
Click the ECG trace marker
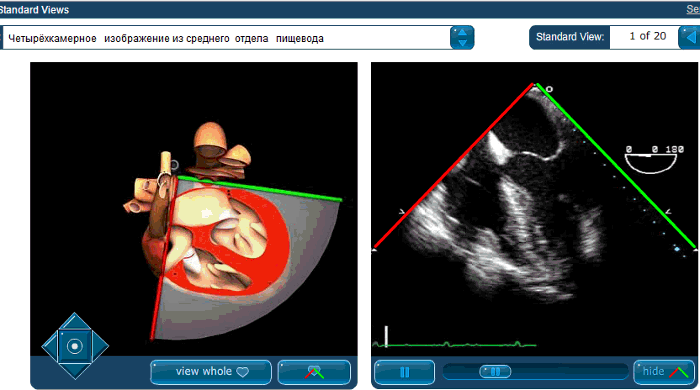pyautogui.click(x=386, y=336)
